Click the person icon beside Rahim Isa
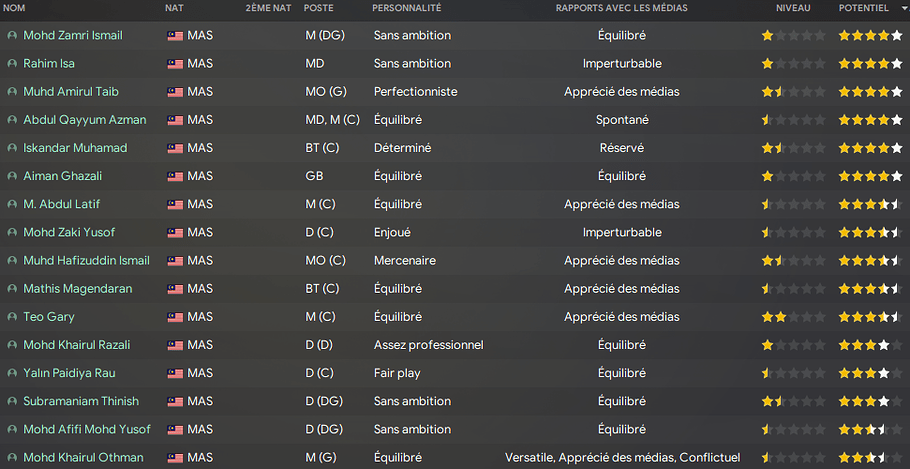Screen dimensions: 910x469 click(x=12, y=64)
